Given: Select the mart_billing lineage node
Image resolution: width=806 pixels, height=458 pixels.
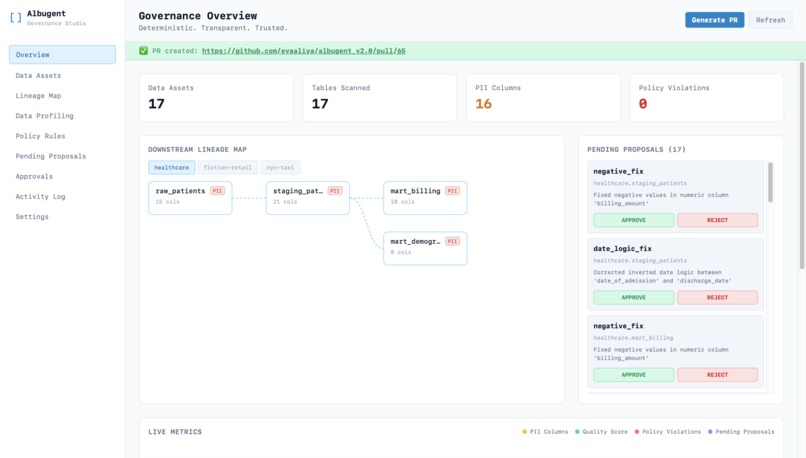Looking at the screenshot, I should [x=425, y=198].
